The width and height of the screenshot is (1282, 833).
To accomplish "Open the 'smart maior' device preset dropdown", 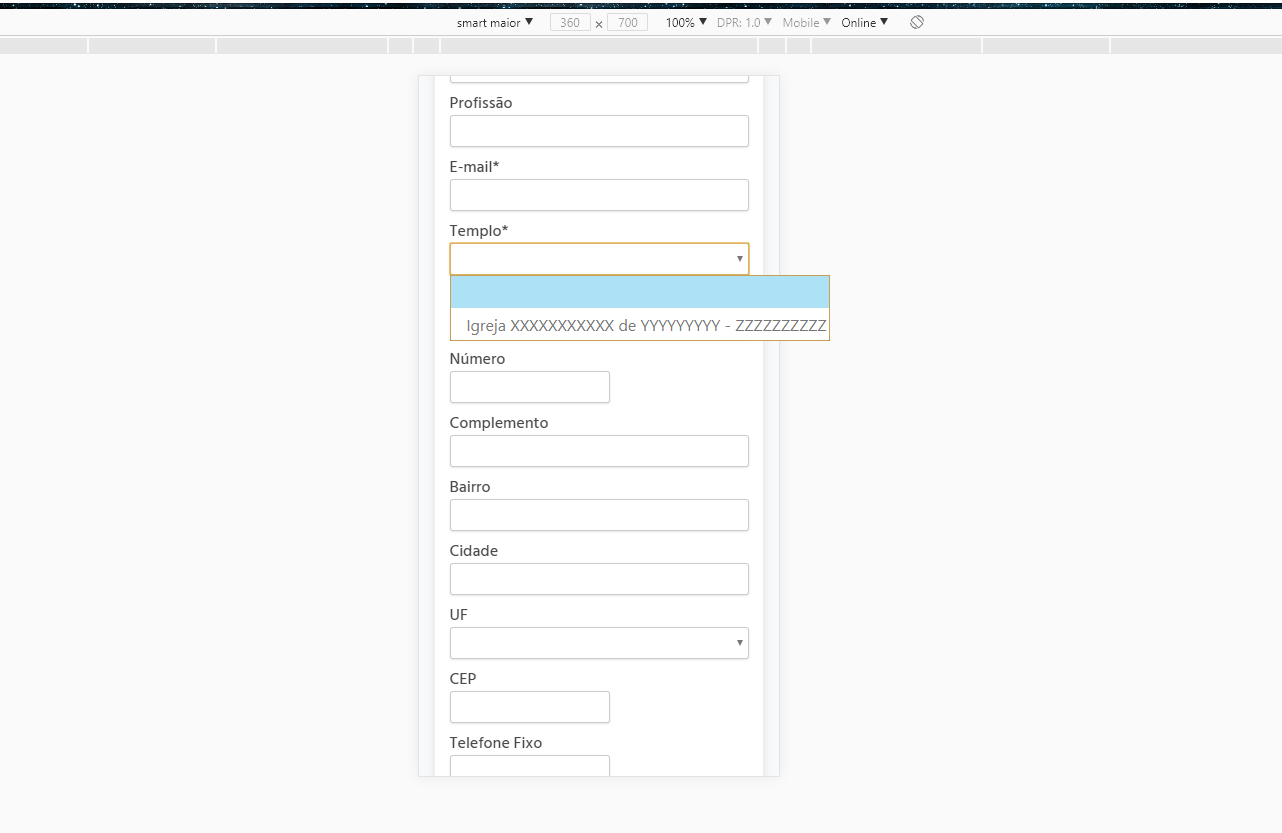I will click(495, 22).
